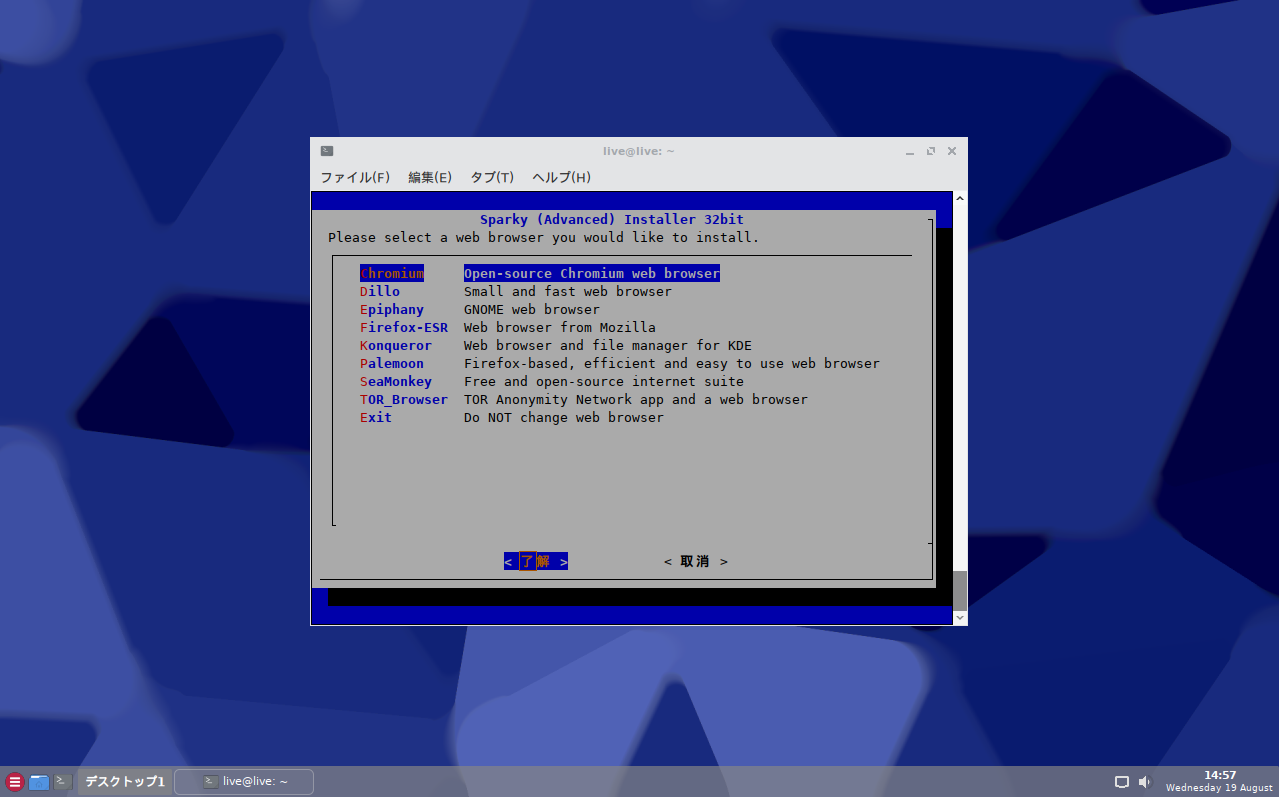Select the Epiphany browser entry
The width and height of the screenshot is (1279, 797).
392,309
